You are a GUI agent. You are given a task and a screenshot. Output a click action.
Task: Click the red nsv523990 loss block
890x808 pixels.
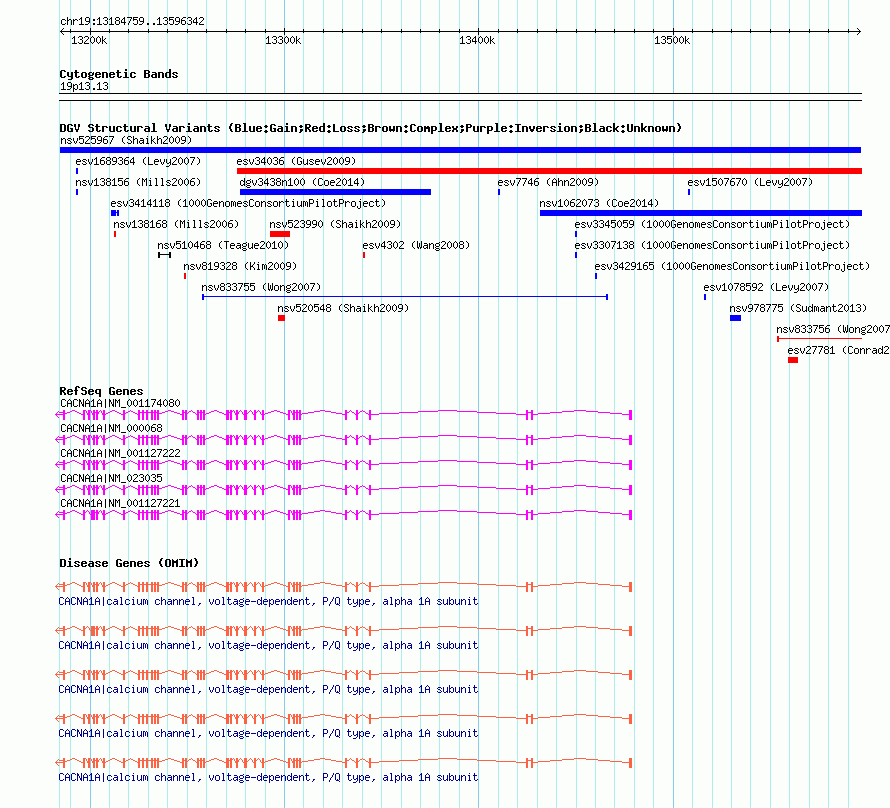[x=280, y=234]
